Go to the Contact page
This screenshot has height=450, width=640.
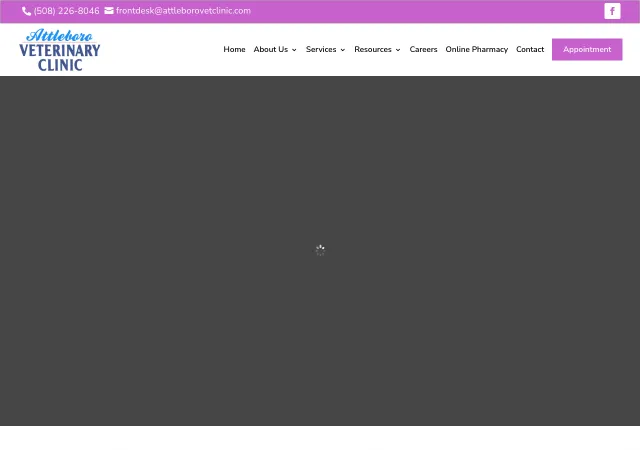pyautogui.click(x=530, y=49)
